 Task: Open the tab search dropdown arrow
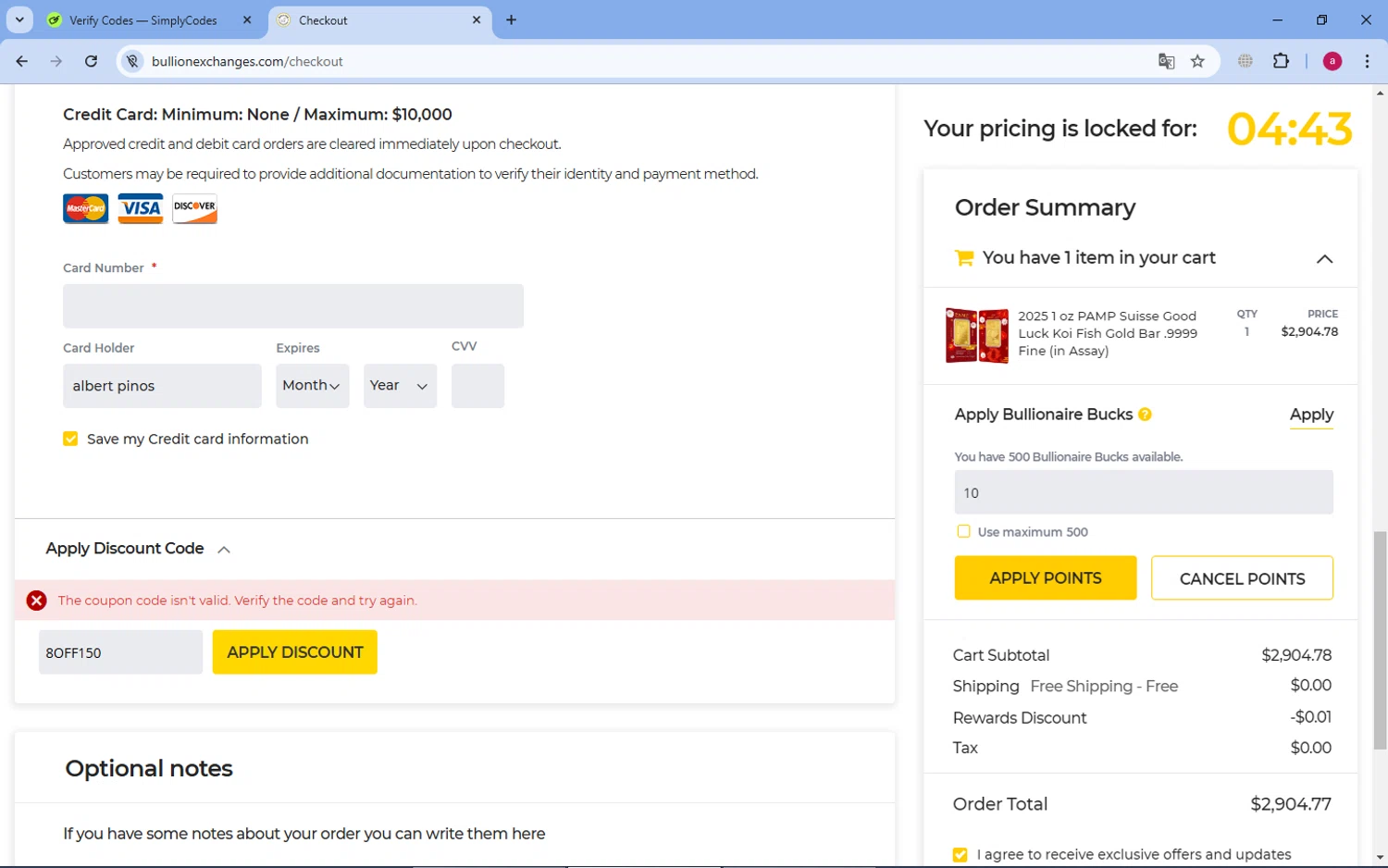[19, 19]
